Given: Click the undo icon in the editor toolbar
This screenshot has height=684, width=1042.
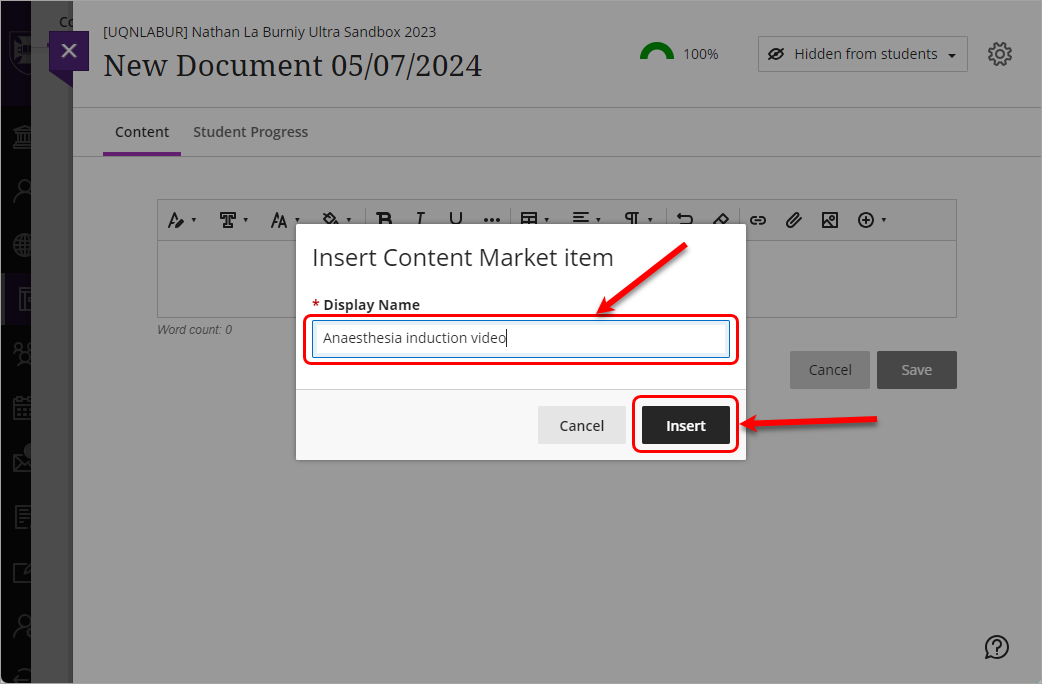Looking at the screenshot, I should tap(685, 220).
